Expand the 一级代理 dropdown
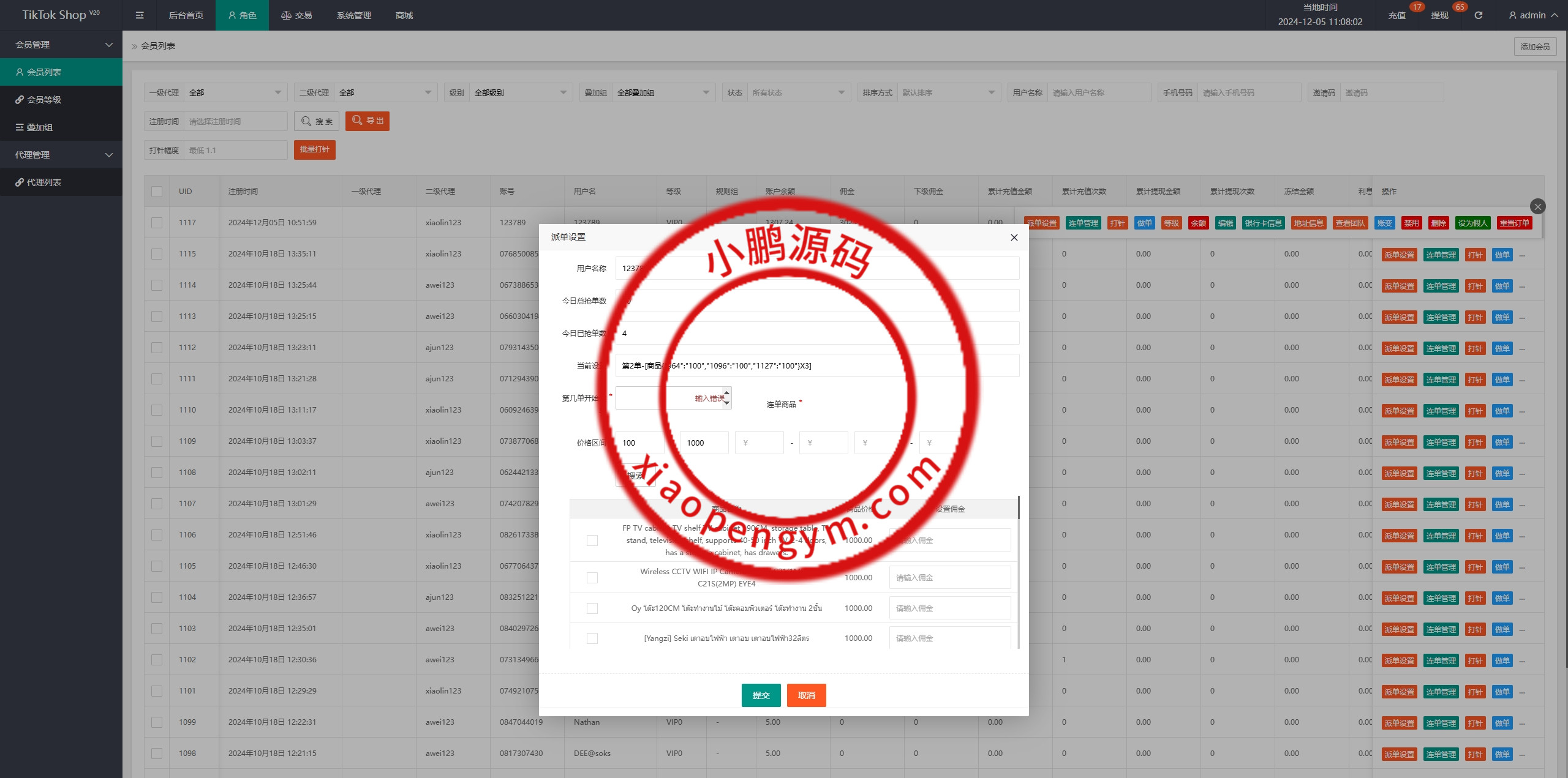 click(x=236, y=92)
